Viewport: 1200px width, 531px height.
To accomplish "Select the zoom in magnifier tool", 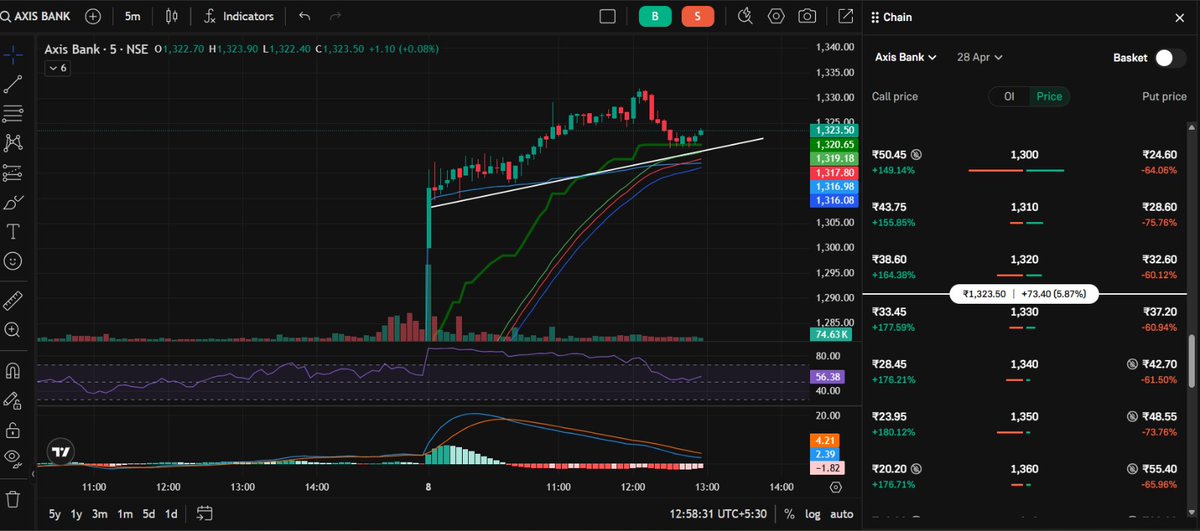I will pos(14,329).
